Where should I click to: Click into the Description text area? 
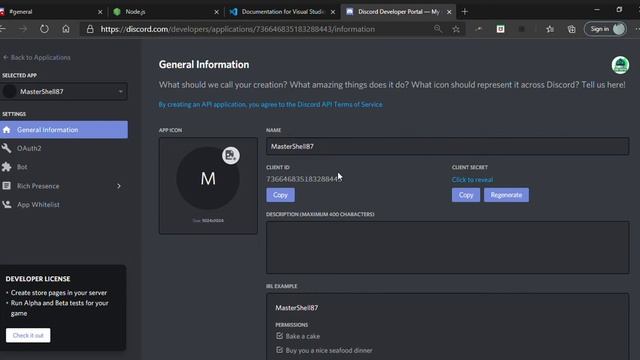click(447, 247)
